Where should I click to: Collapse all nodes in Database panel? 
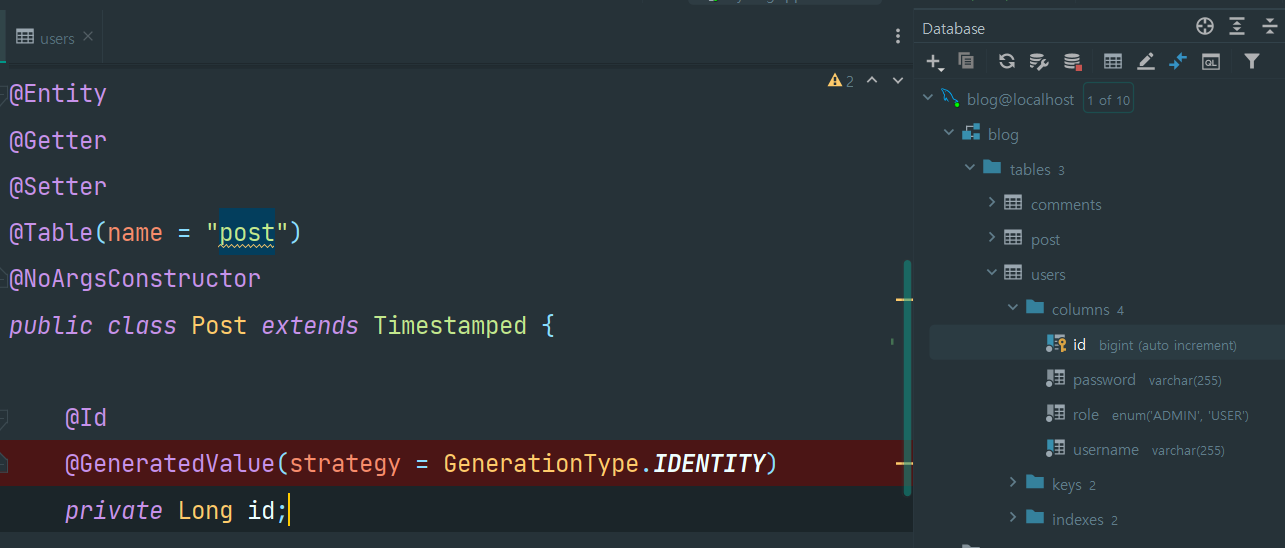tap(1270, 27)
